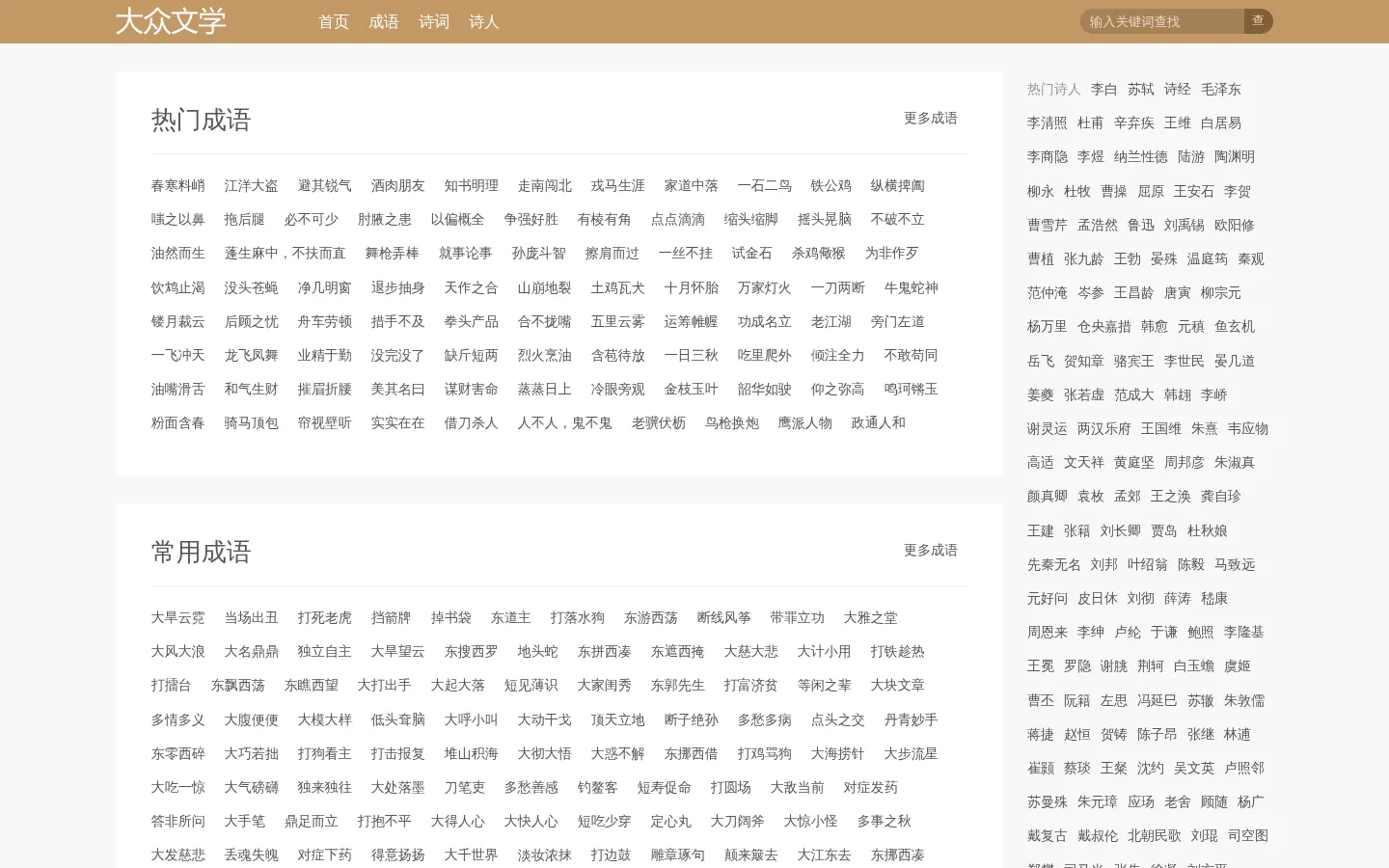Select the idiom 独立自主
Screen dimensions: 1389x868
tap(325, 651)
